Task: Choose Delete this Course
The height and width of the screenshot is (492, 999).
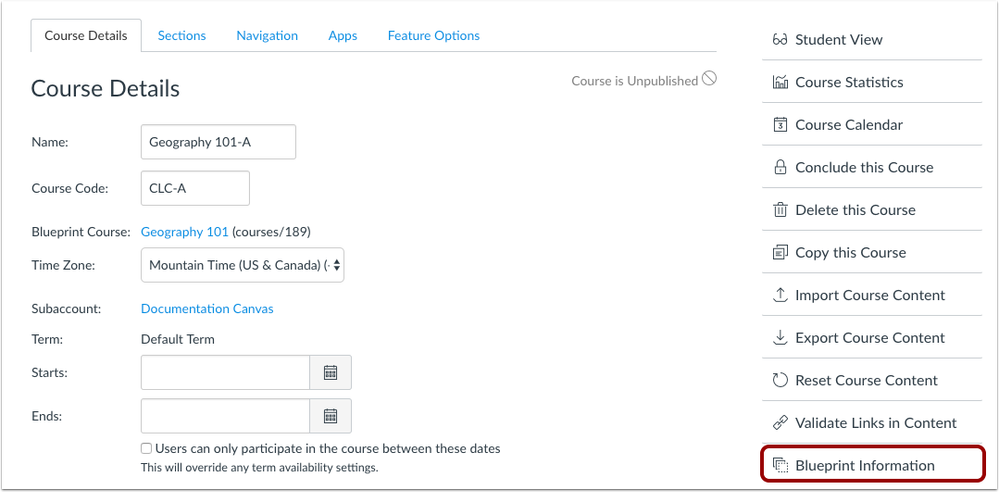Action: (872, 210)
